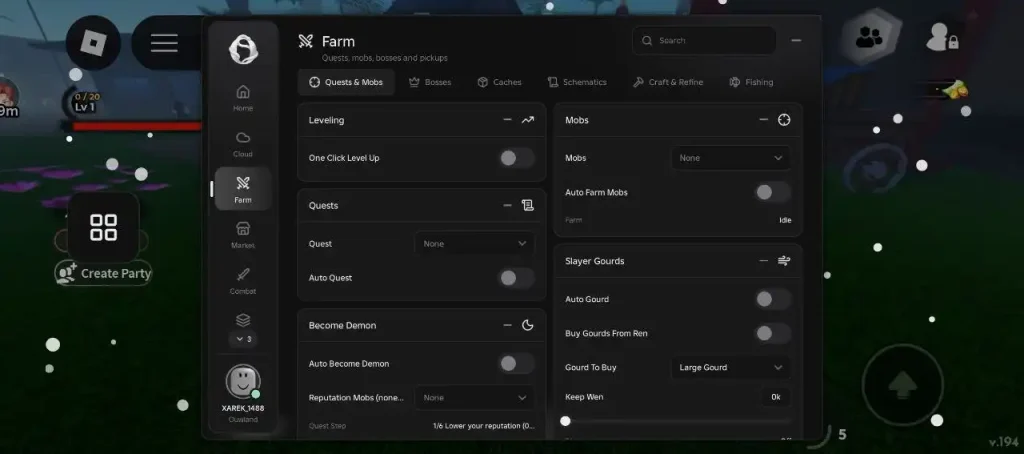Click the currency icon in the game HUD
The image size is (1024, 454).
954,89
